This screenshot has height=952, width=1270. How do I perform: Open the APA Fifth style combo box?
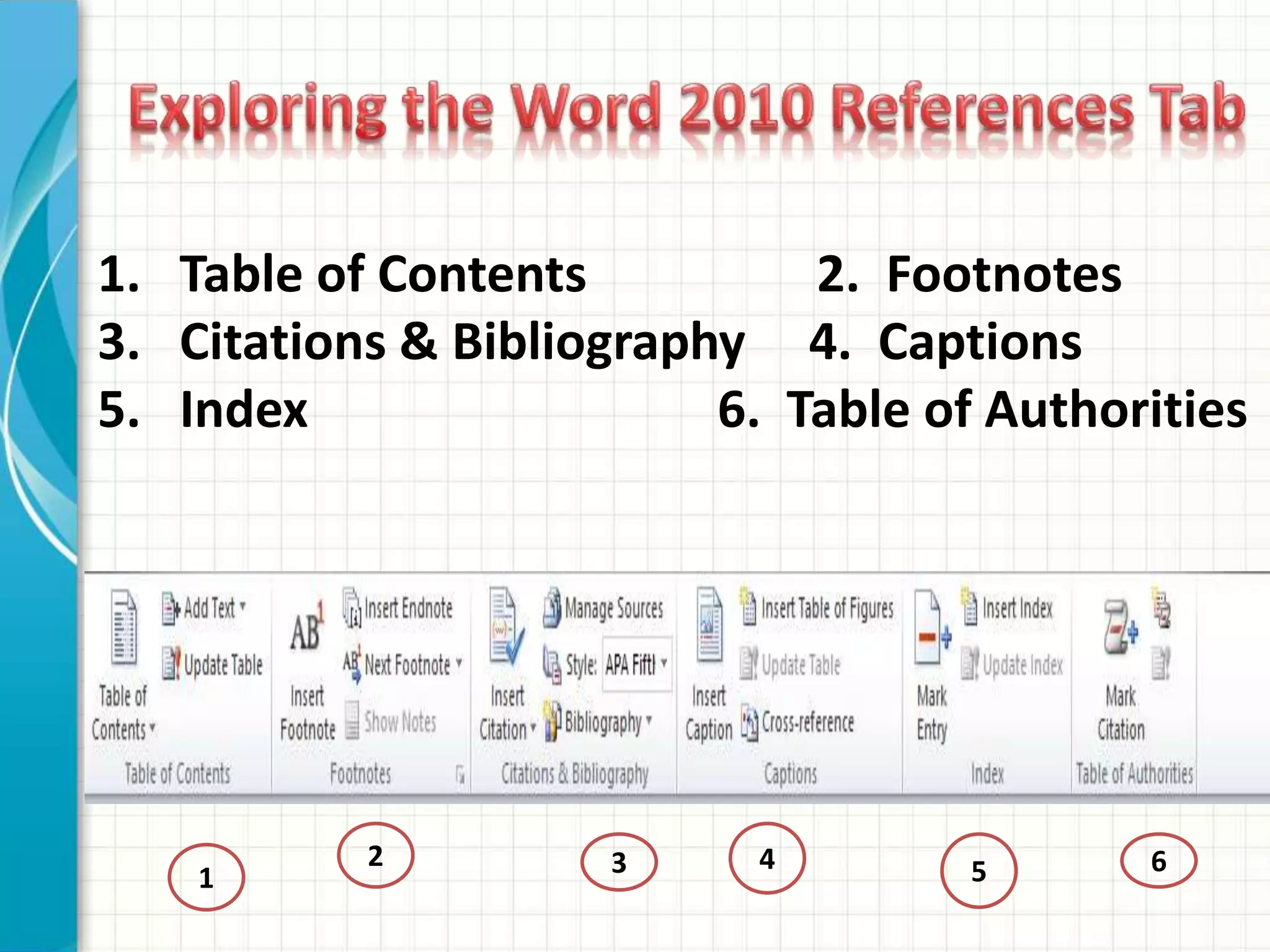pos(637,664)
